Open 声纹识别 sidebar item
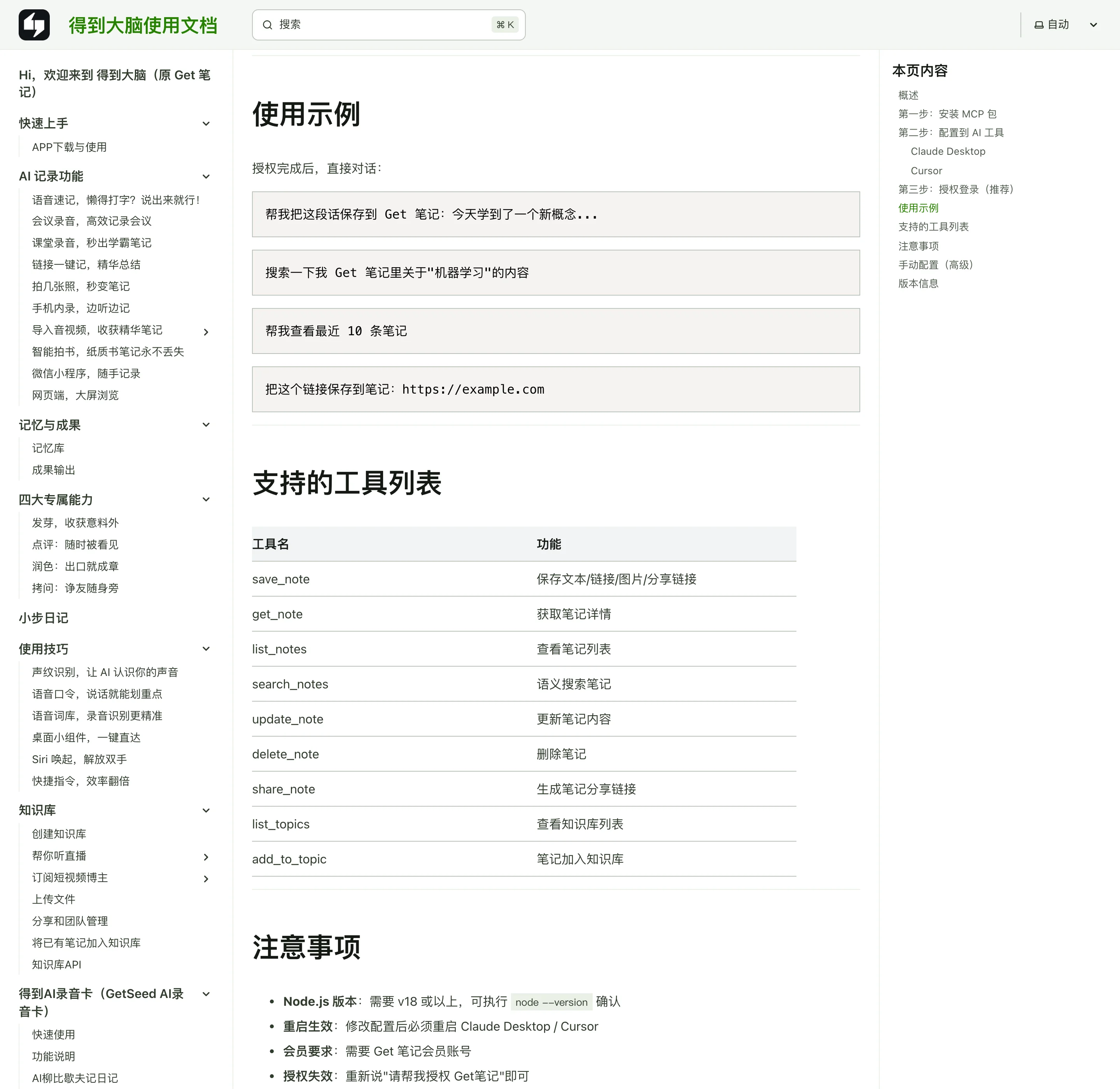1120x1089 pixels. pos(105,671)
